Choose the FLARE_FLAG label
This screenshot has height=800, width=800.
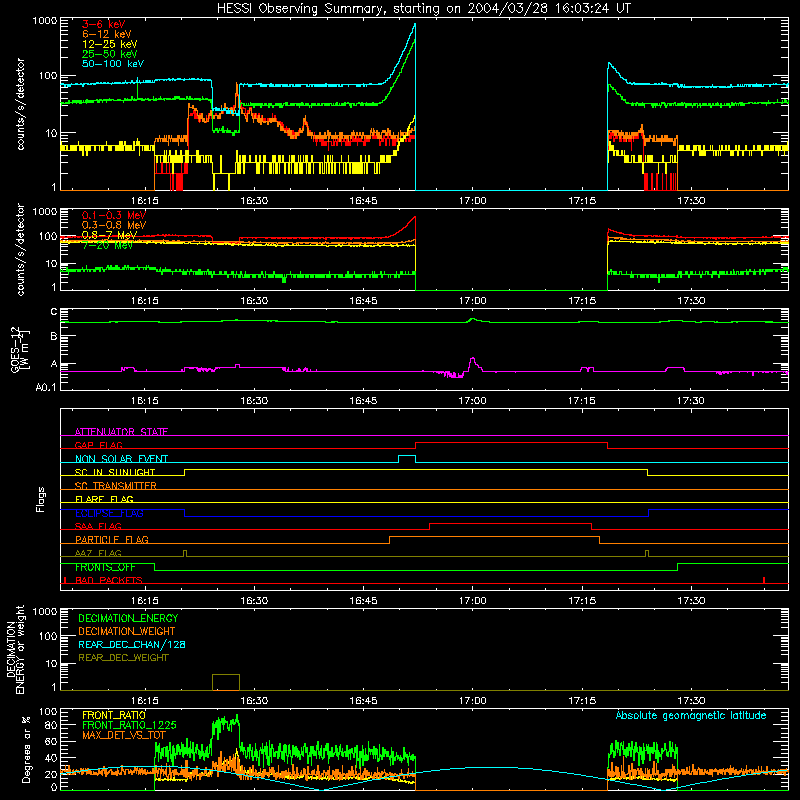point(104,499)
